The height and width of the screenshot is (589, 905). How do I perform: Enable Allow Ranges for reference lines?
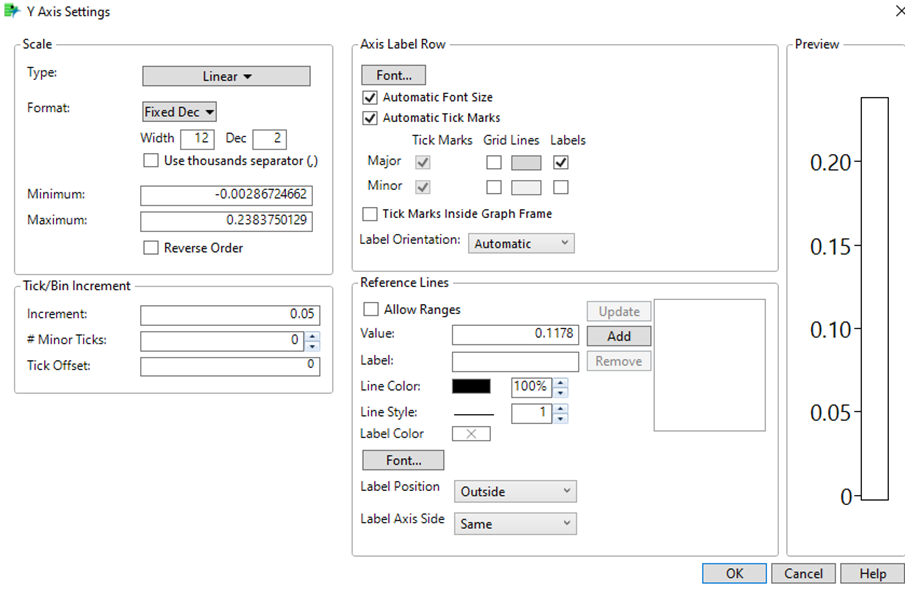click(370, 309)
